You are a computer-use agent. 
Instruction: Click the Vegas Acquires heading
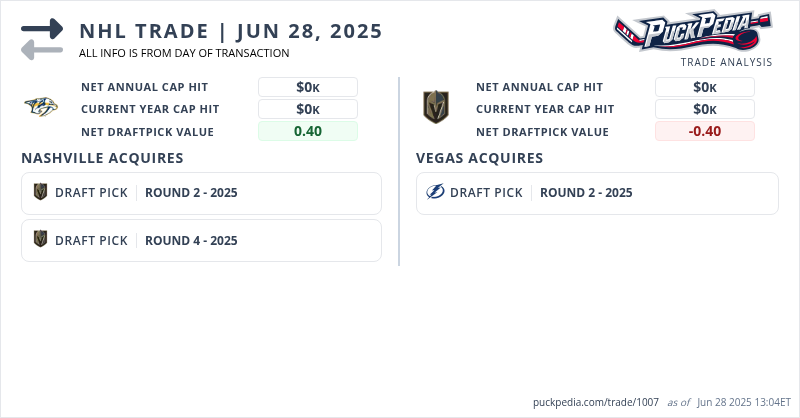(479, 158)
